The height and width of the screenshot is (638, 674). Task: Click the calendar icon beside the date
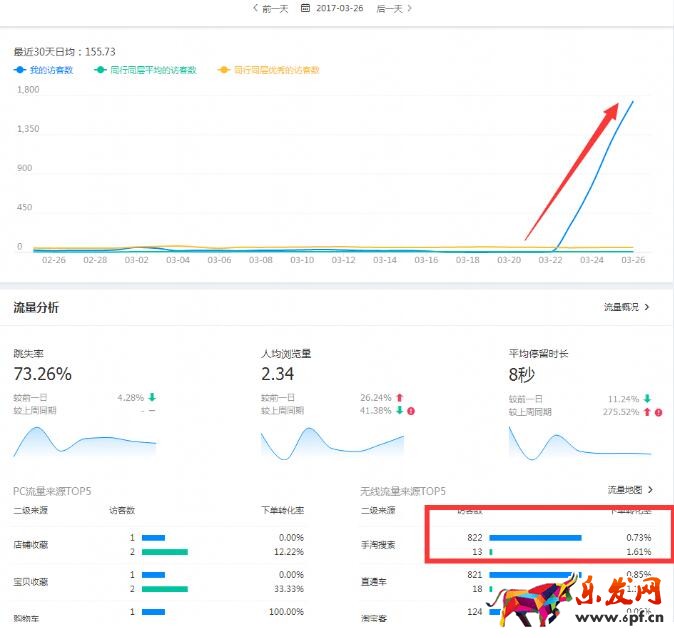click(305, 8)
